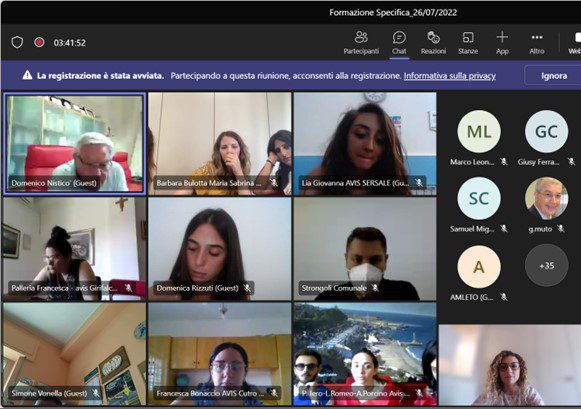The height and width of the screenshot is (409, 581).
Task: Expand the +35 additional participants
Action: pyautogui.click(x=546, y=265)
